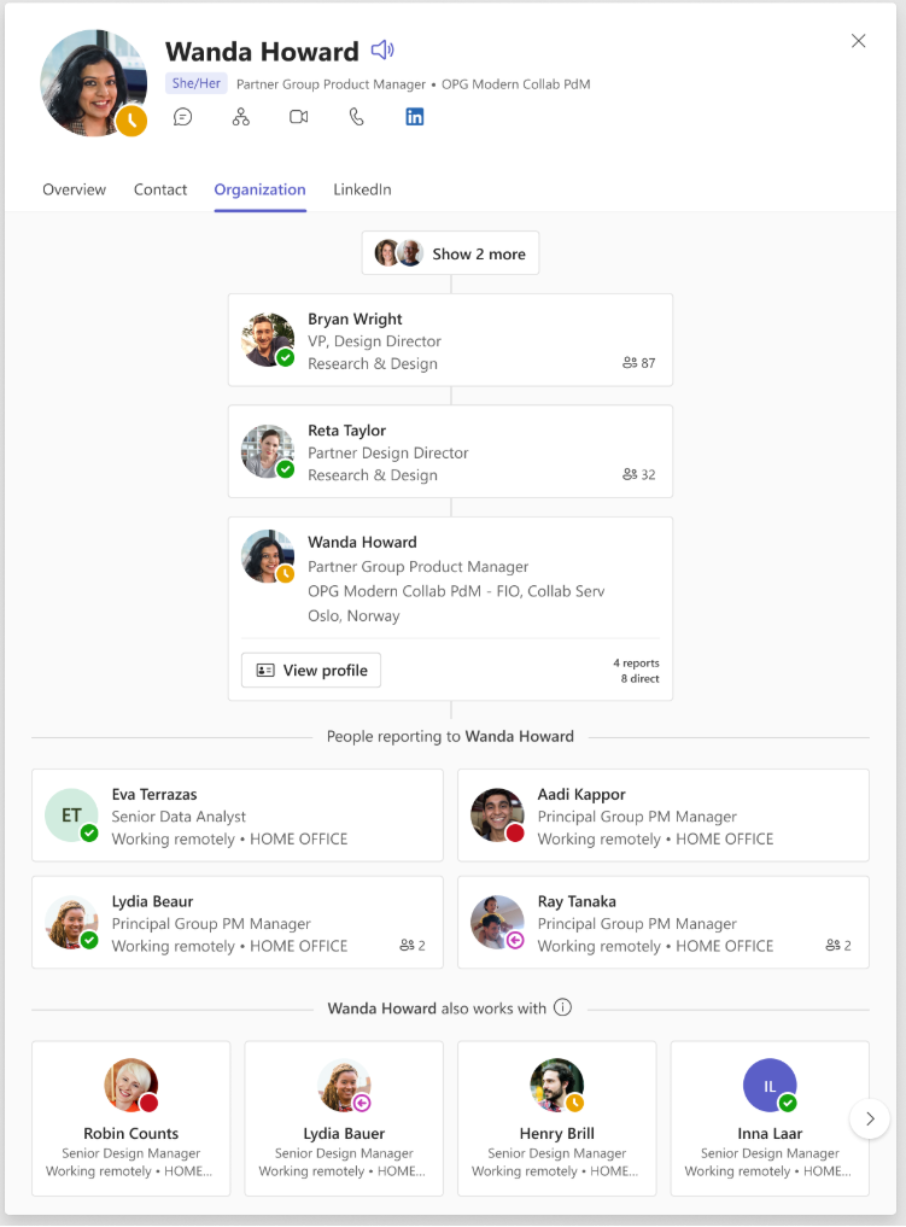Open the LinkedIn tab
The height and width of the screenshot is (1227, 906).
point(362,189)
